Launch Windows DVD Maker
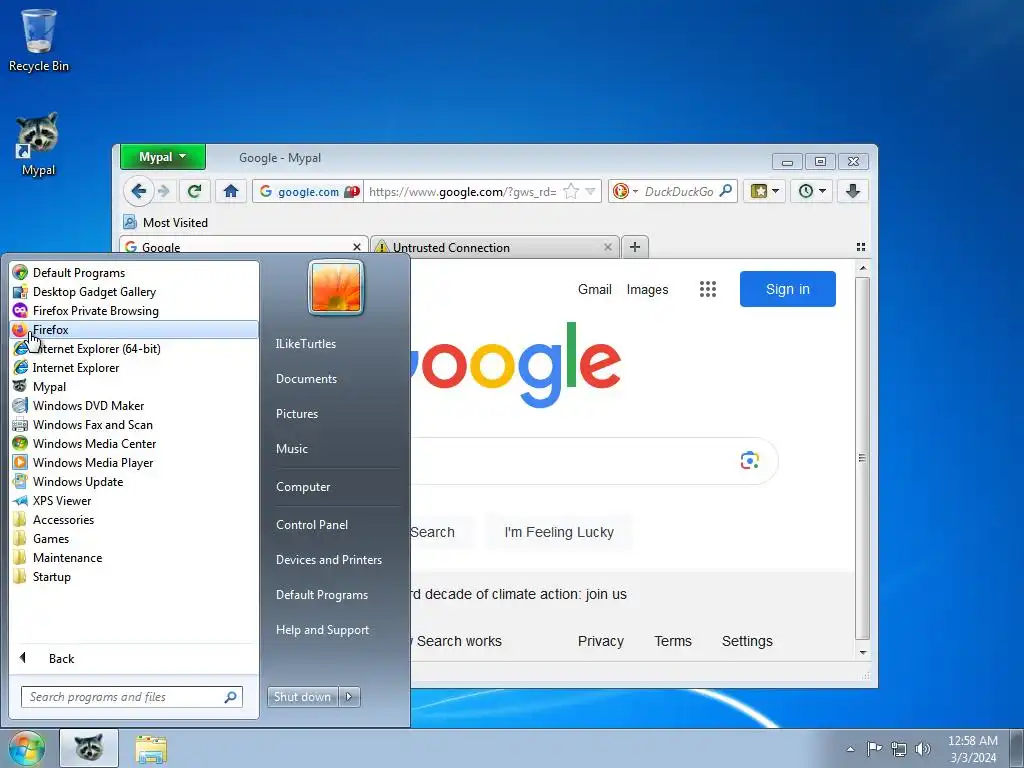This screenshot has width=1024, height=768. (x=134, y=406)
